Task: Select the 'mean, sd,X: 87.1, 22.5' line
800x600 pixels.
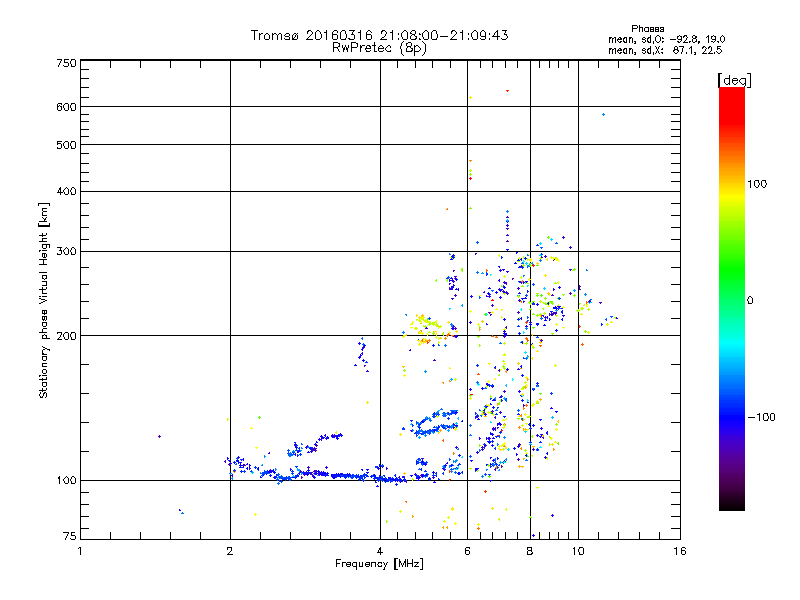Action: [x=665, y=51]
